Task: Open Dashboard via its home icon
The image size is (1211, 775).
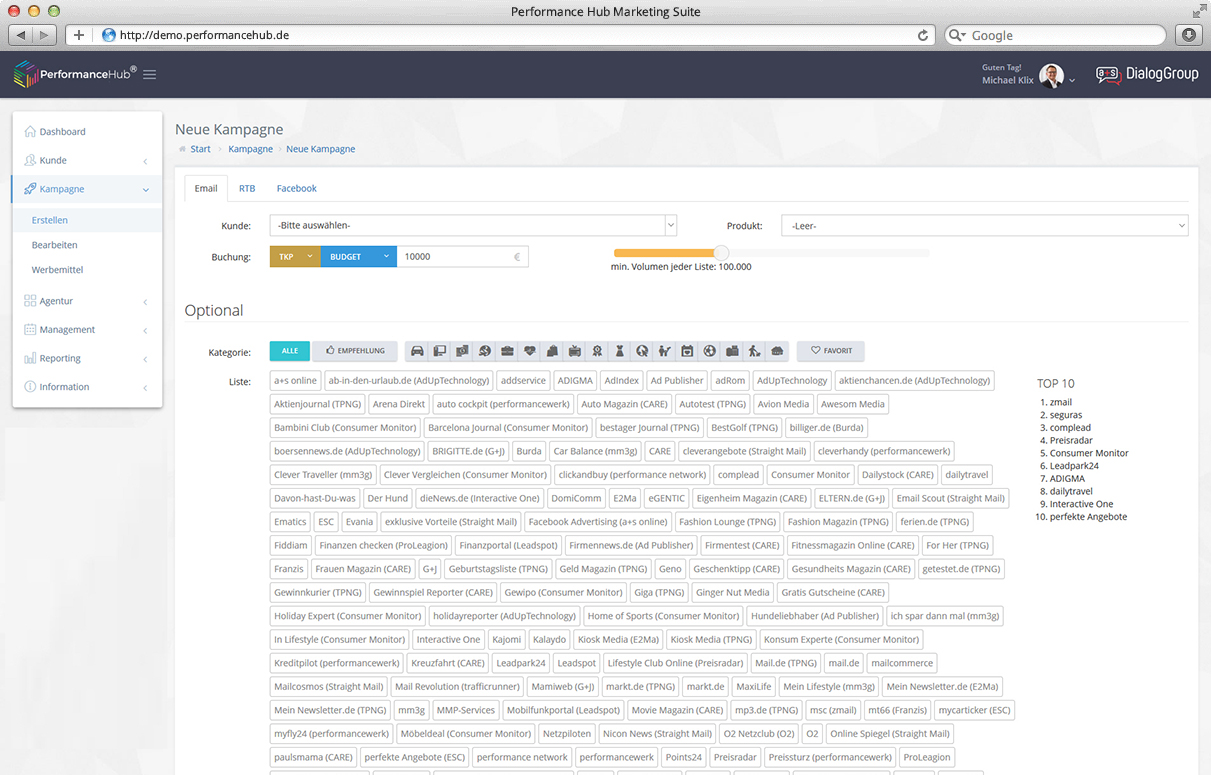Action: click(x=30, y=131)
